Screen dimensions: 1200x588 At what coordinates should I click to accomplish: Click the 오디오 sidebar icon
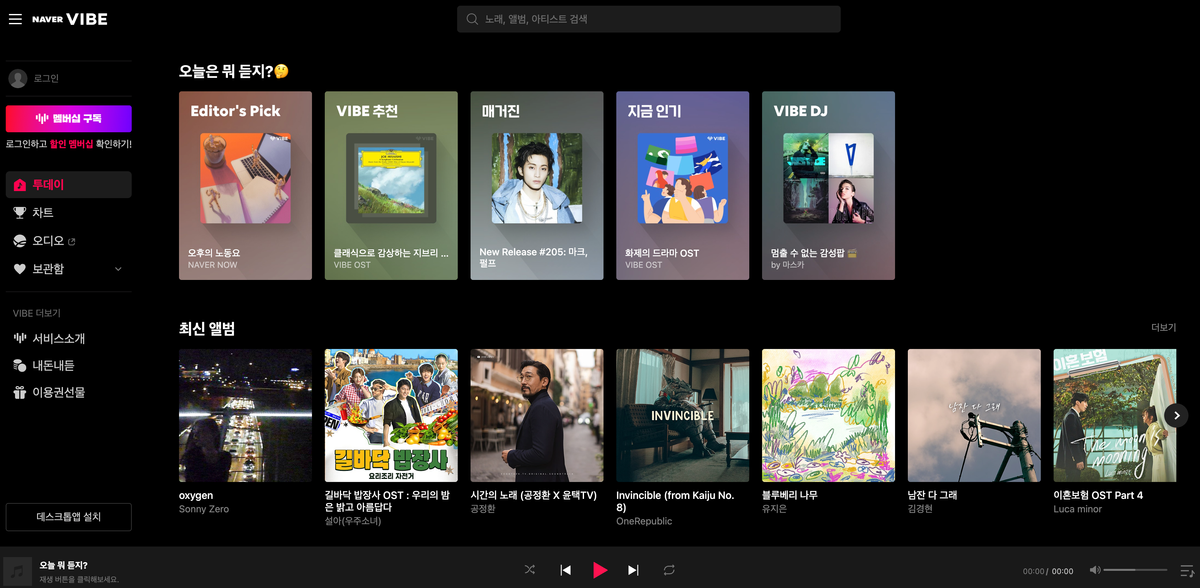point(20,241)
